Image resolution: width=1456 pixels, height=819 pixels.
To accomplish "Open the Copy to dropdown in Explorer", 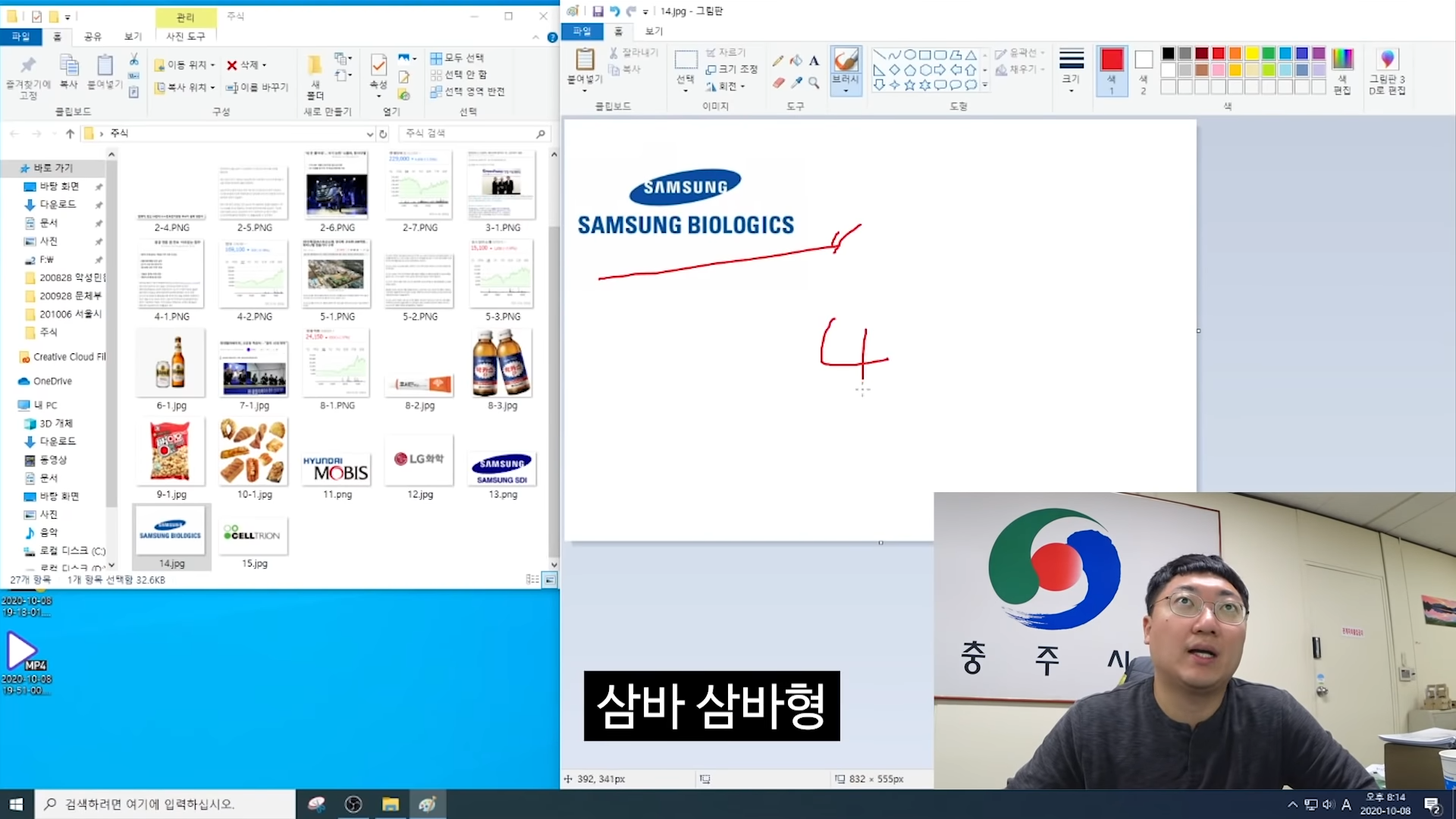I will 184,87.
